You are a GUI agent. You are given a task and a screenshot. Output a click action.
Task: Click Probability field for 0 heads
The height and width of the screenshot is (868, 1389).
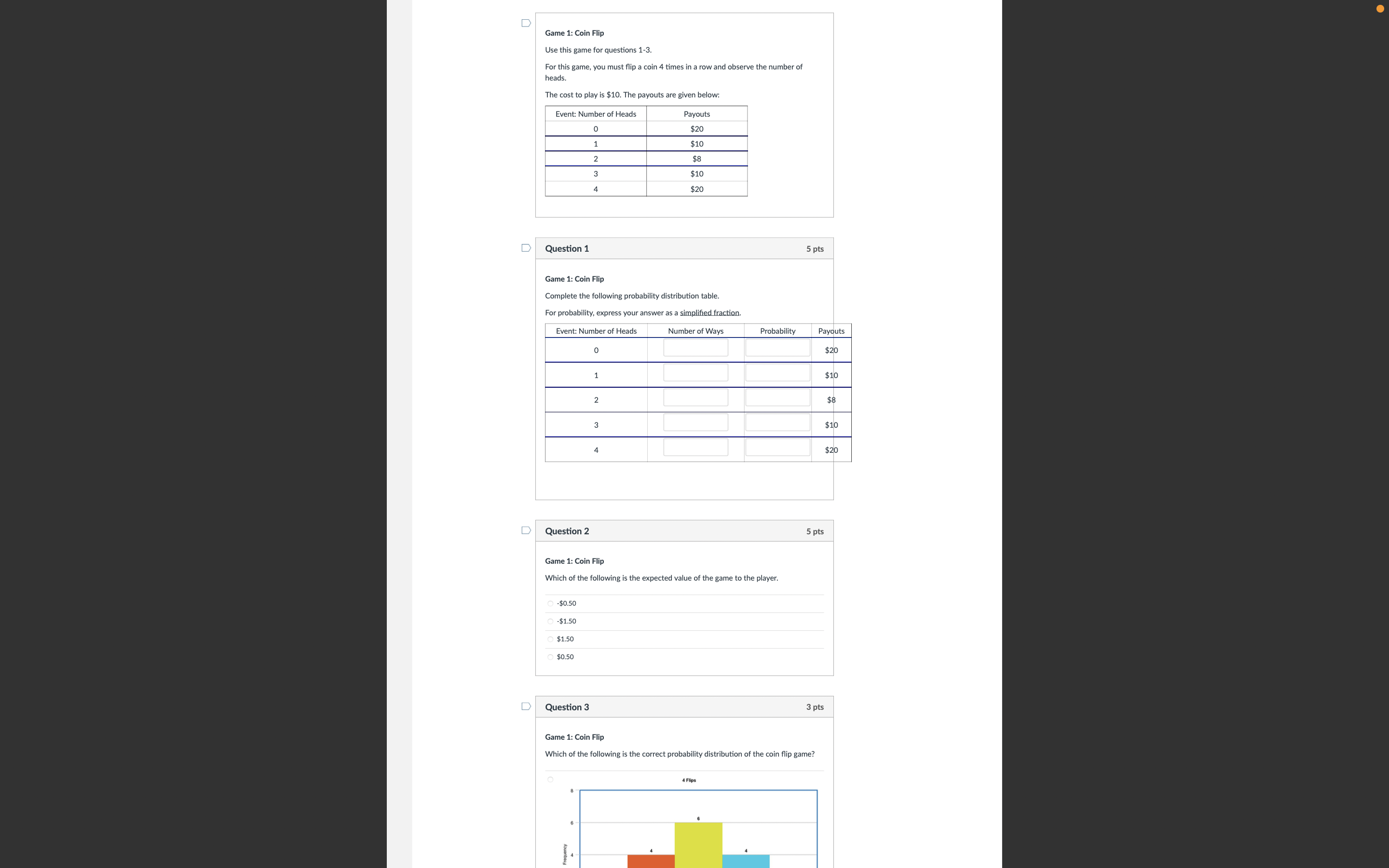pos(777,348)
